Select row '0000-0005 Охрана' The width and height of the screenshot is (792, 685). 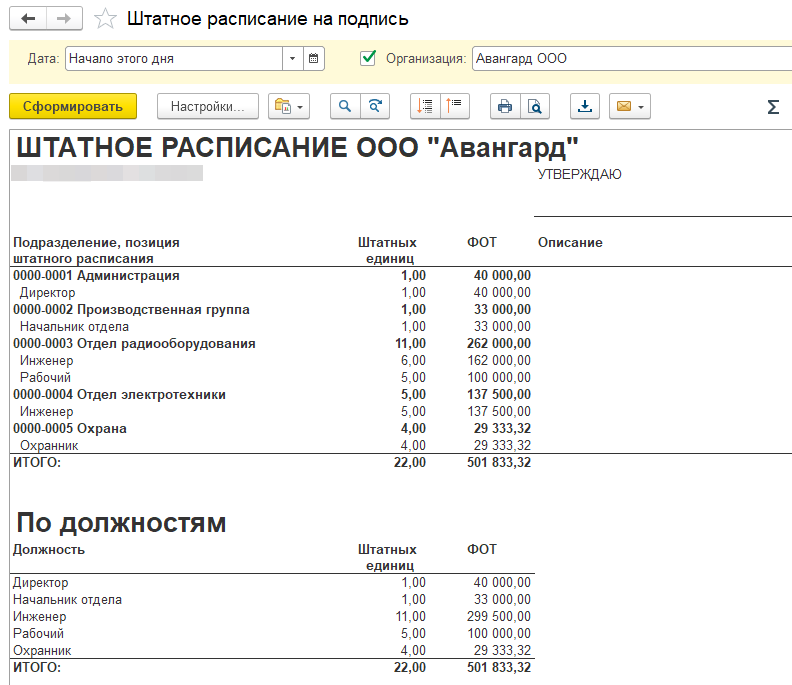pyautogui.click(x=70, y=428)
